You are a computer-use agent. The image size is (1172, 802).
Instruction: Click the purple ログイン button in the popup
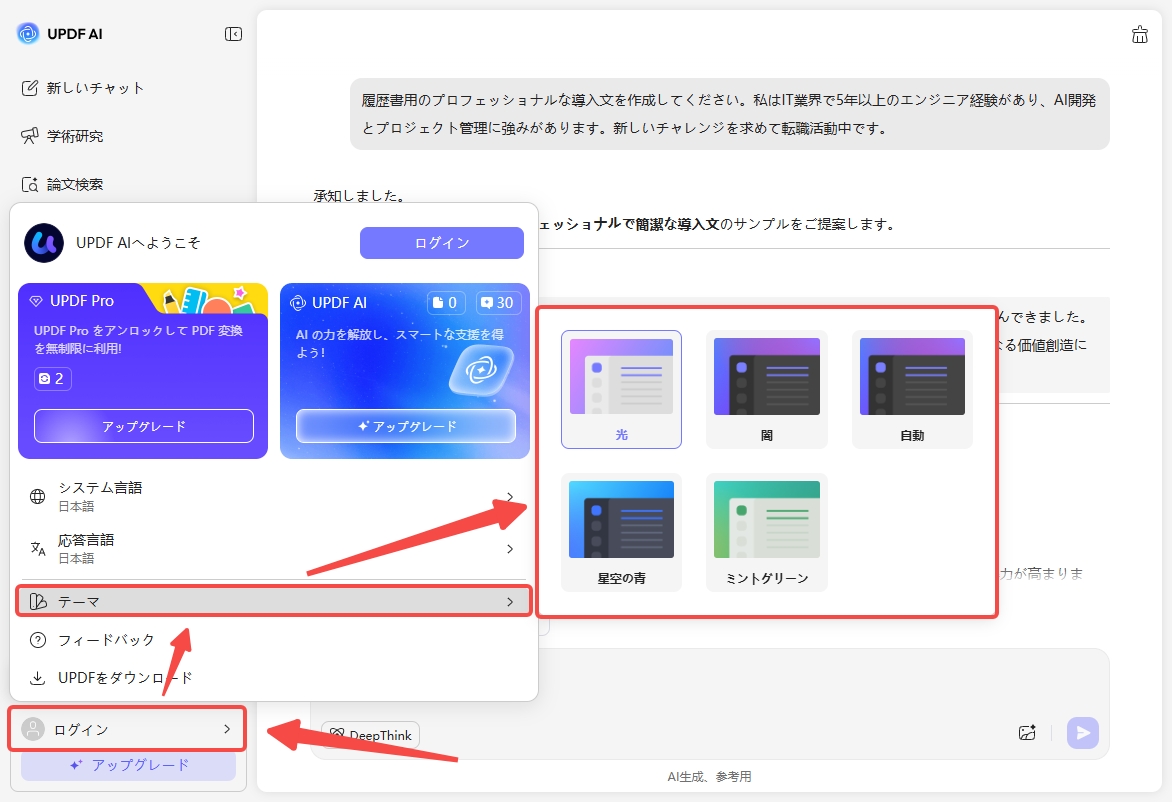(442, 243)
